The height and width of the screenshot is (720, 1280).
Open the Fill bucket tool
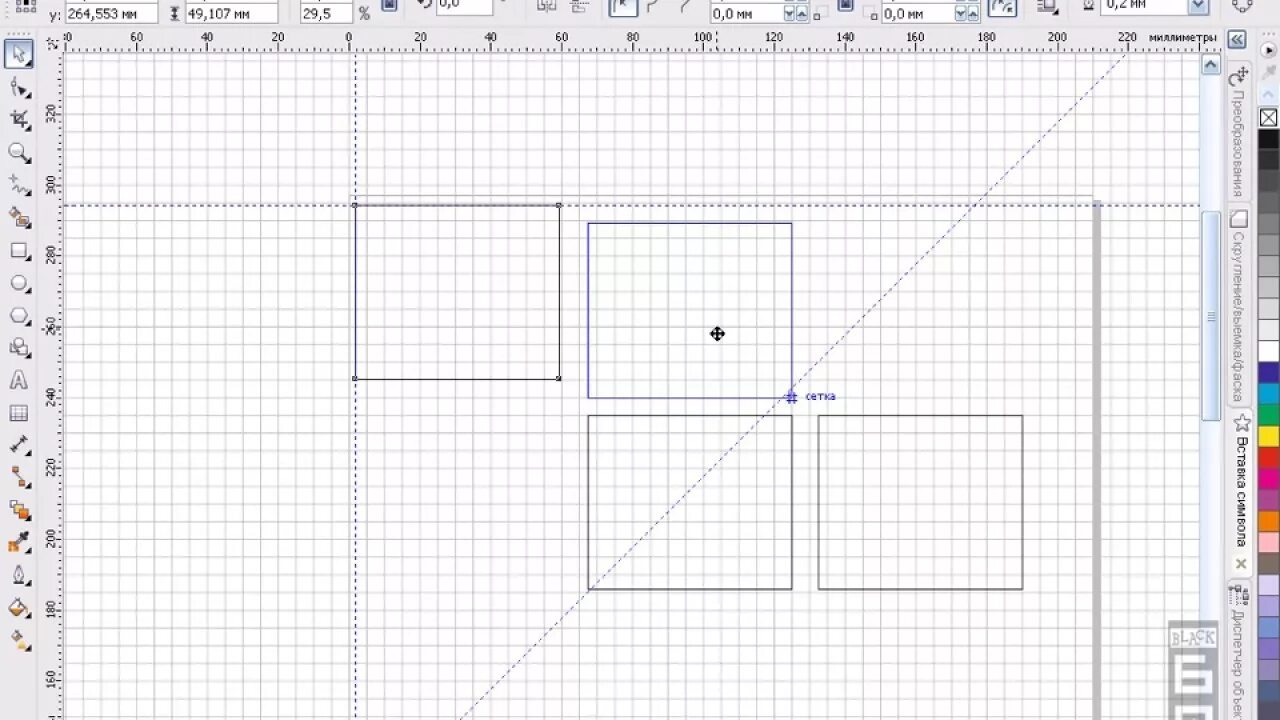(18, 608)
